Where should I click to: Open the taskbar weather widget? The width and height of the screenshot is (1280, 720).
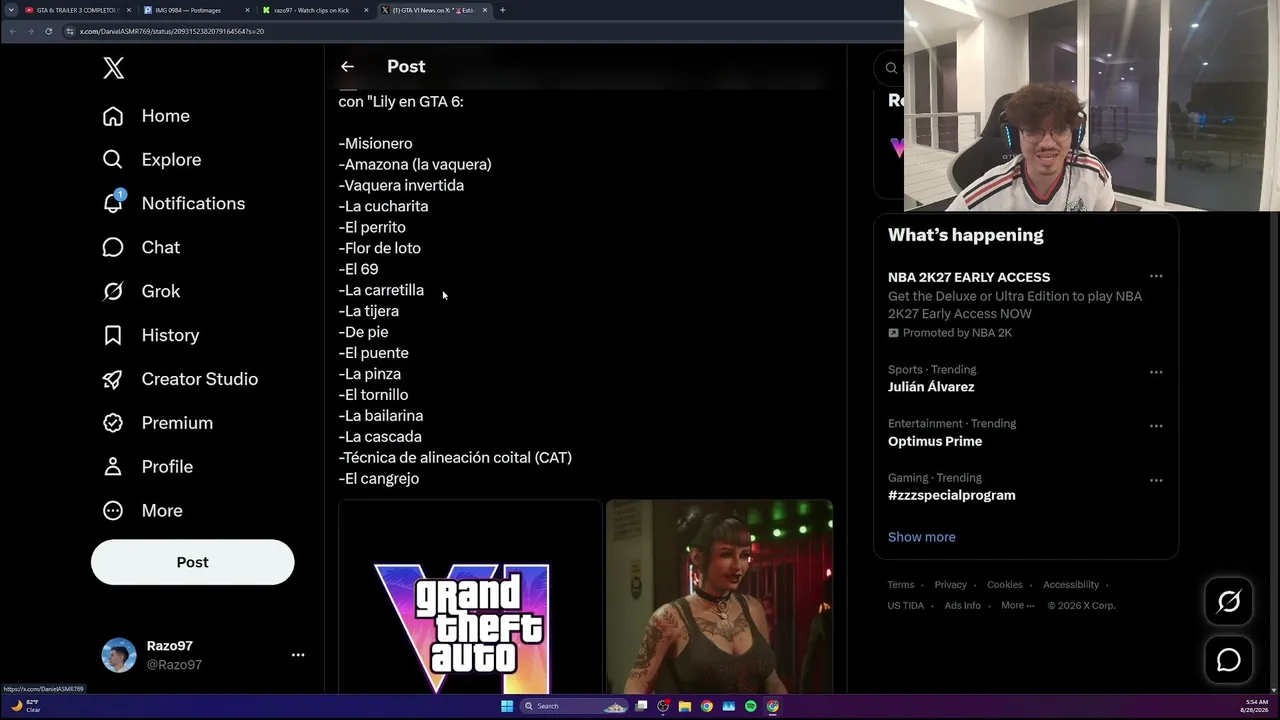(x=25, y=706)
